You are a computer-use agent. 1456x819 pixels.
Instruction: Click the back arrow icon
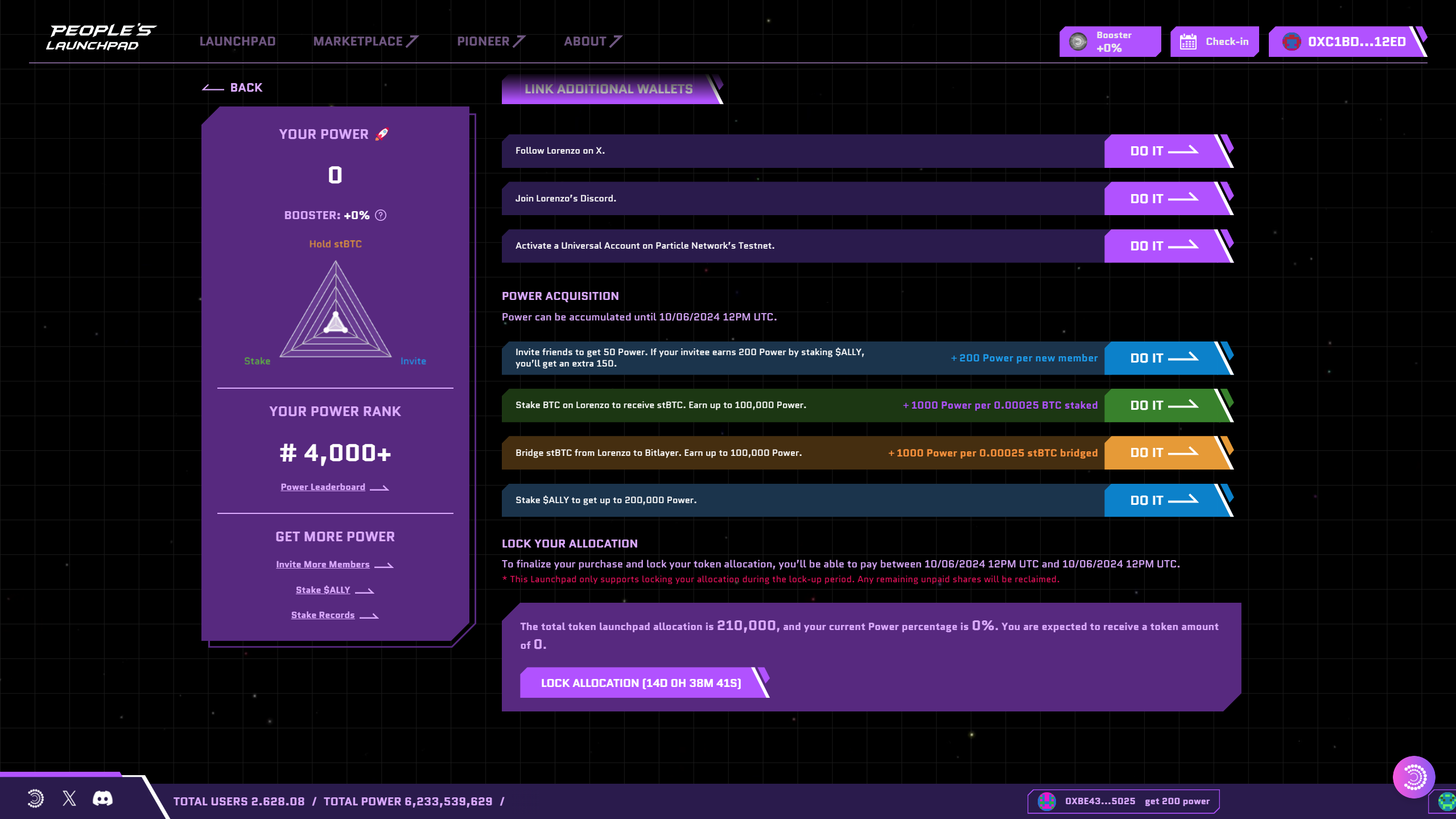click(213, 88)
